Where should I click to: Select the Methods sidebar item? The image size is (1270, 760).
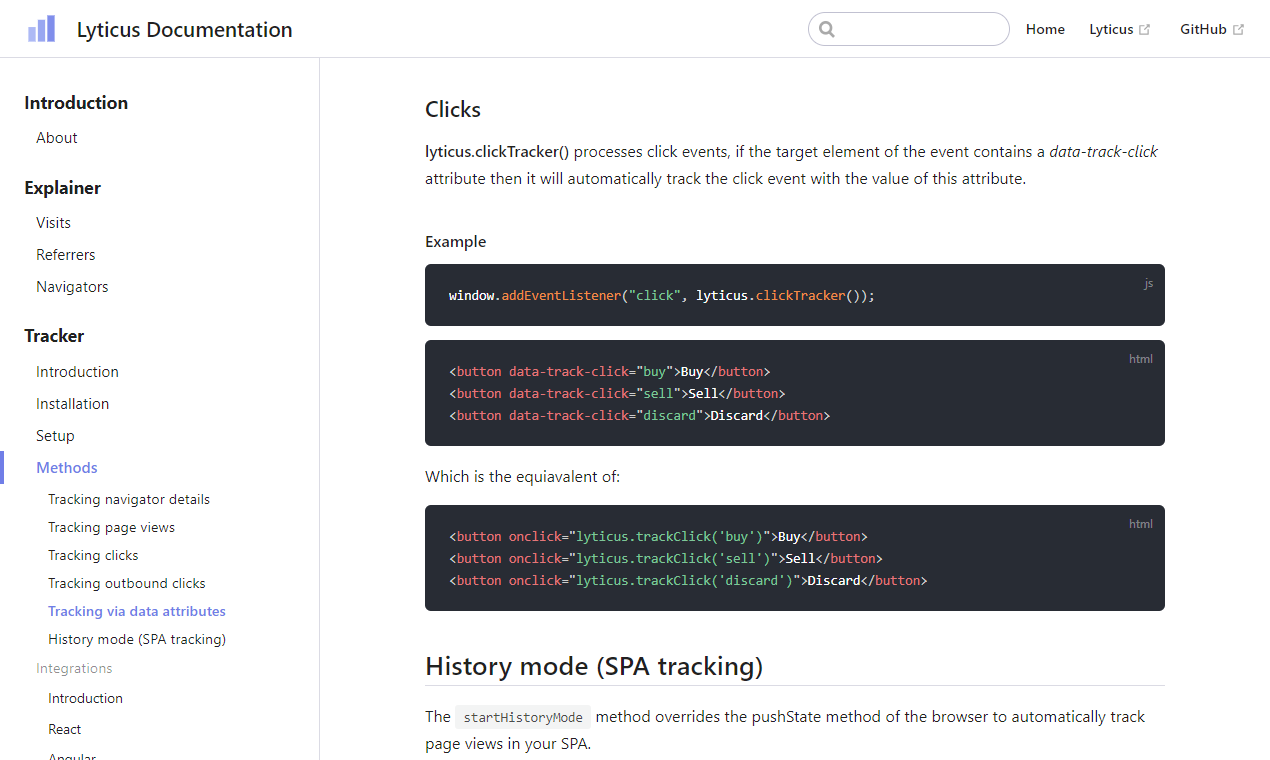click(67, 468)
